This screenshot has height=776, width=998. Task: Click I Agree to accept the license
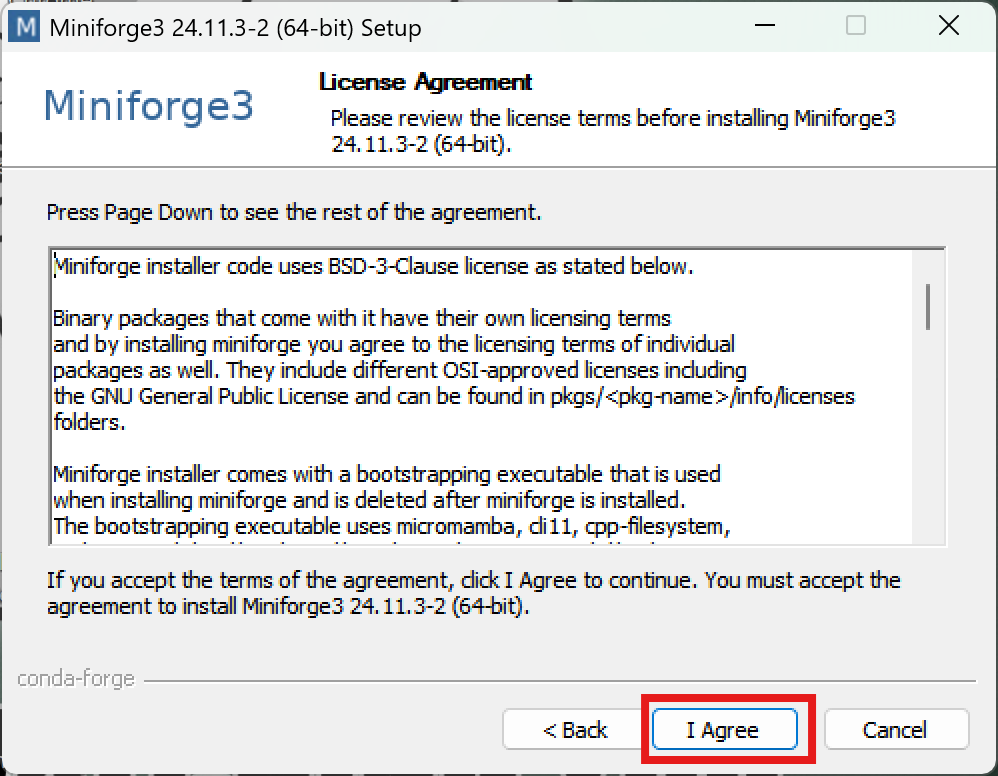[723, 730]
